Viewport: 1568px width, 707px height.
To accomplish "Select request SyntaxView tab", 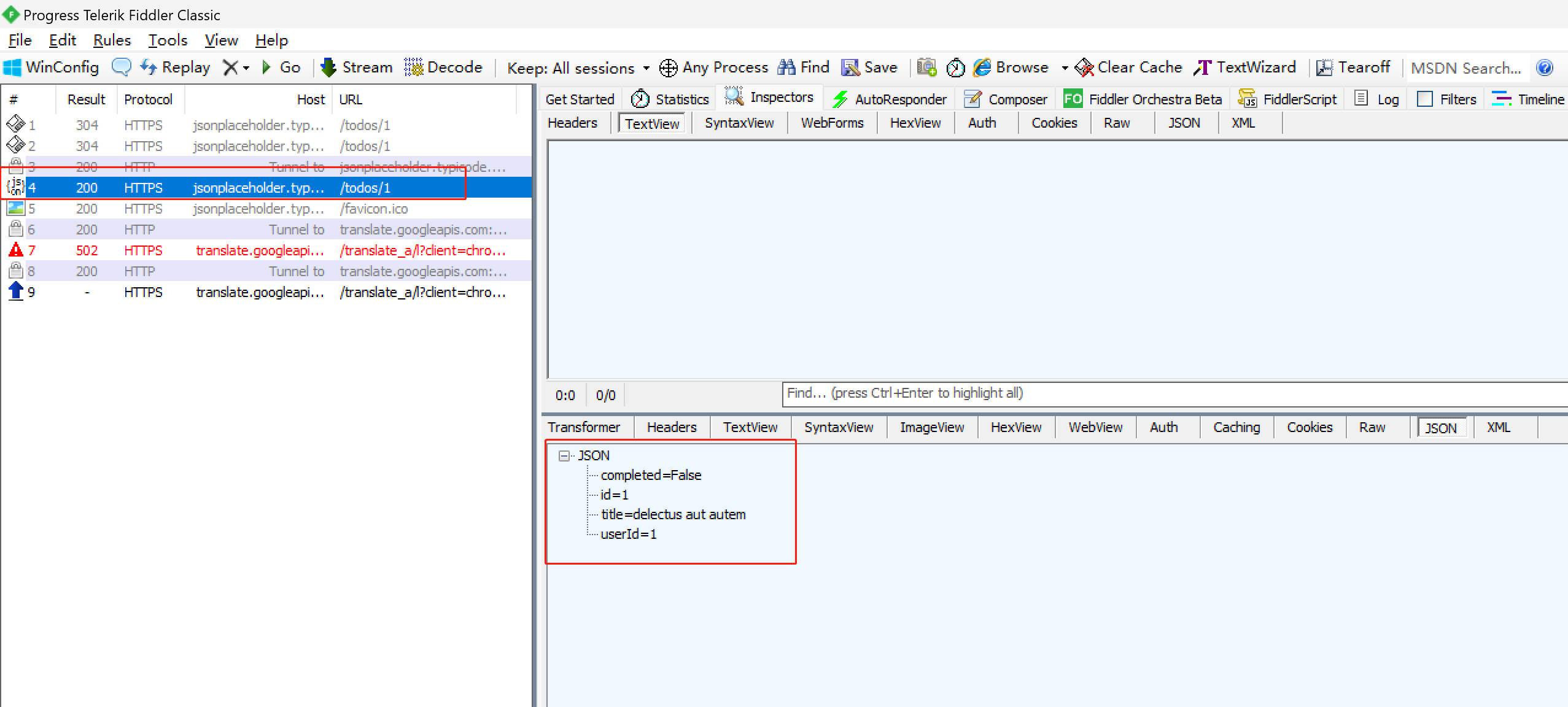I will (x=739, y=123).
